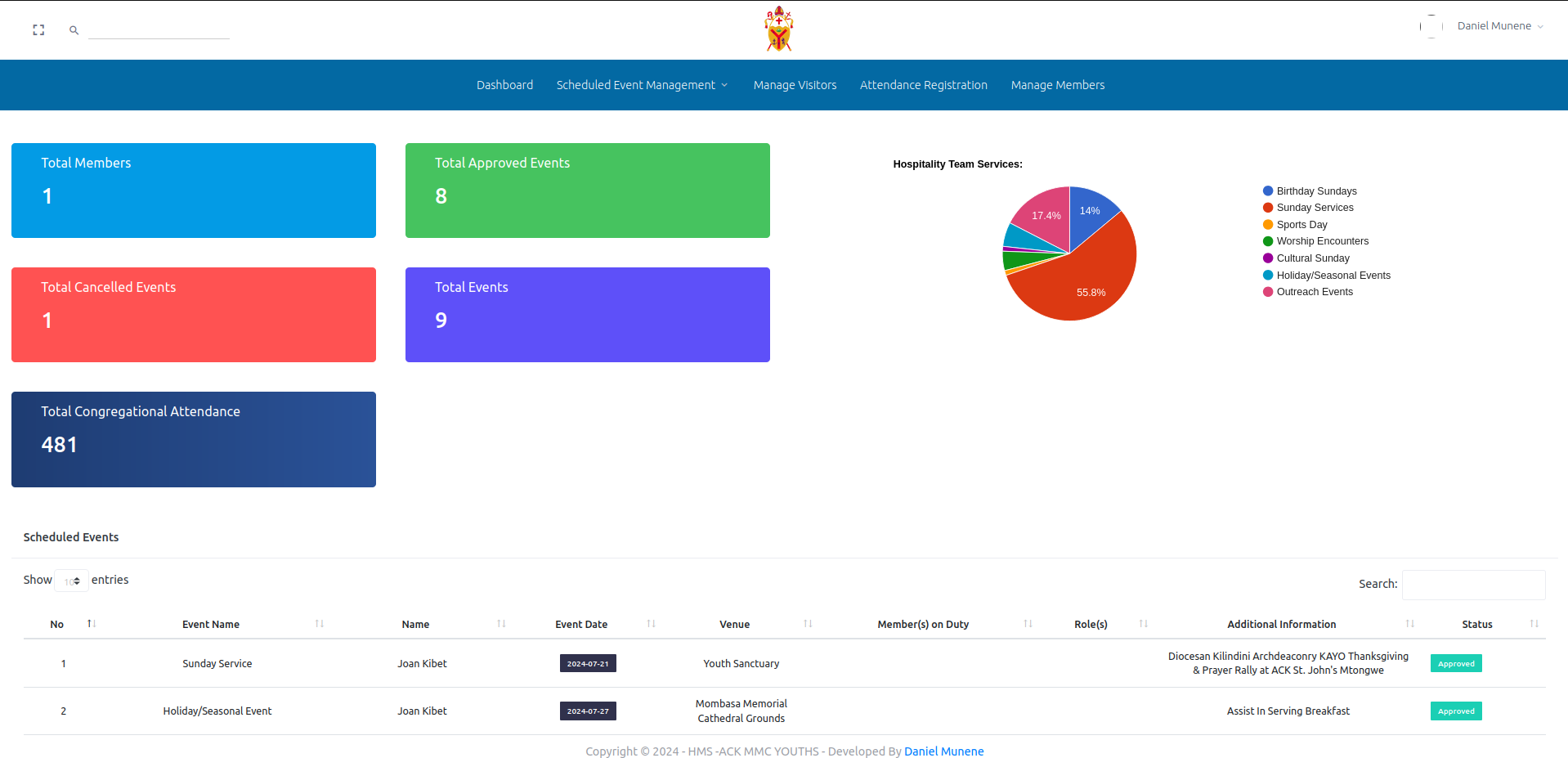The width and height of the screenshot is (1568, 758).
Task: Sort by Event Date column arrows
Action: pyautogui.click(x=651, y=624)
